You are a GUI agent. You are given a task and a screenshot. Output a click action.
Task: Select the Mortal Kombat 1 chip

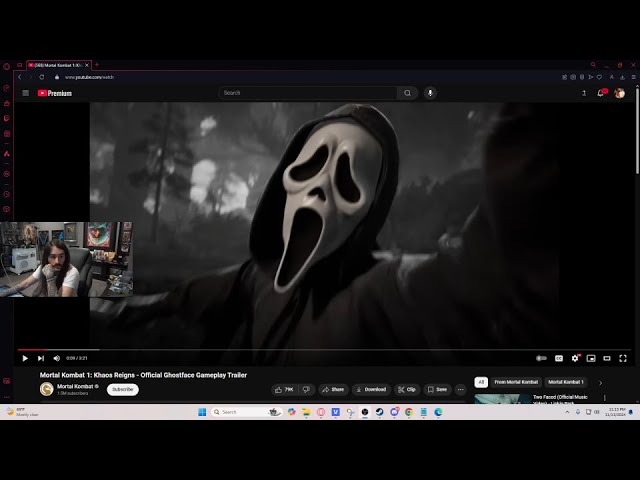[x=566, y=382]
